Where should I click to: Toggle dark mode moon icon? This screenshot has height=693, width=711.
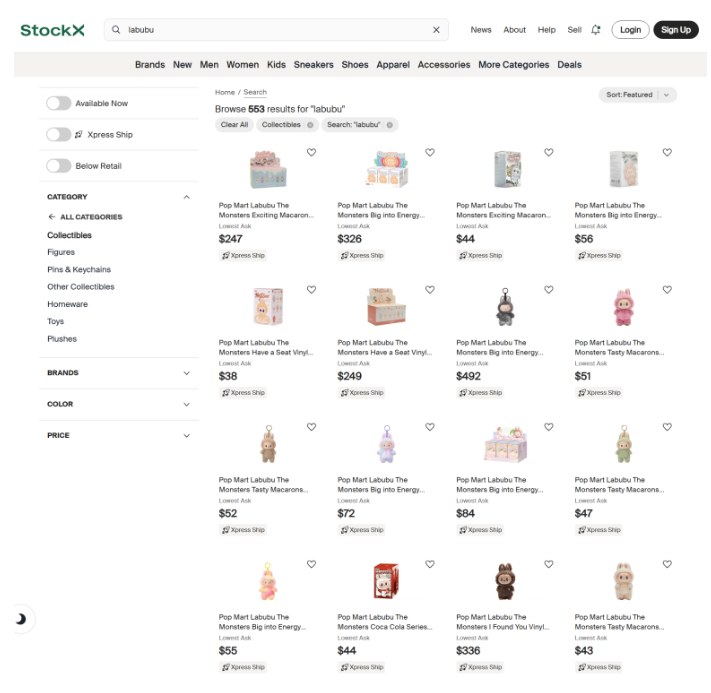(20, 619)
